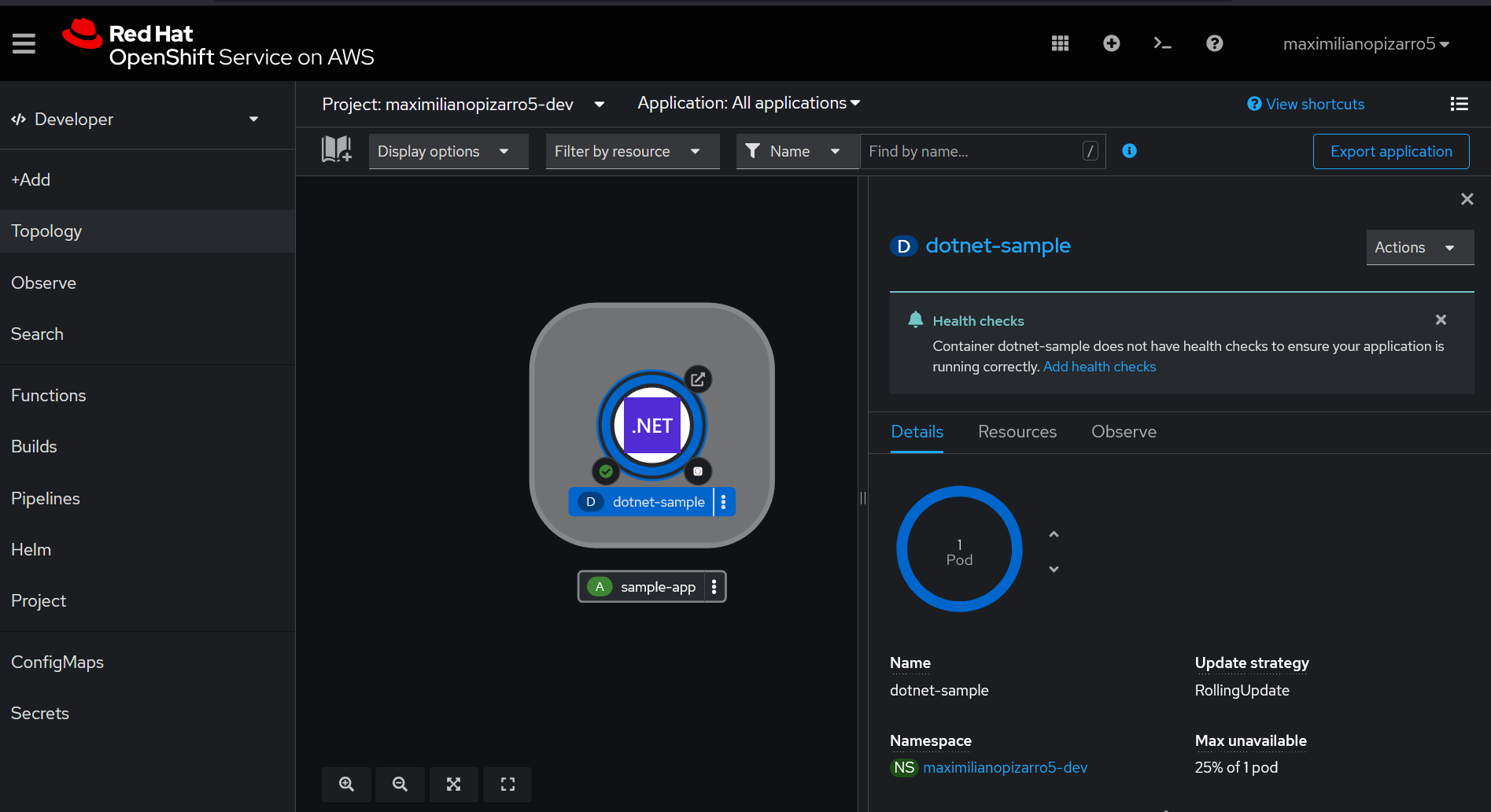Switch to the Observe tab in side panel
The image size is (1491, 812).
point(1124,432)
